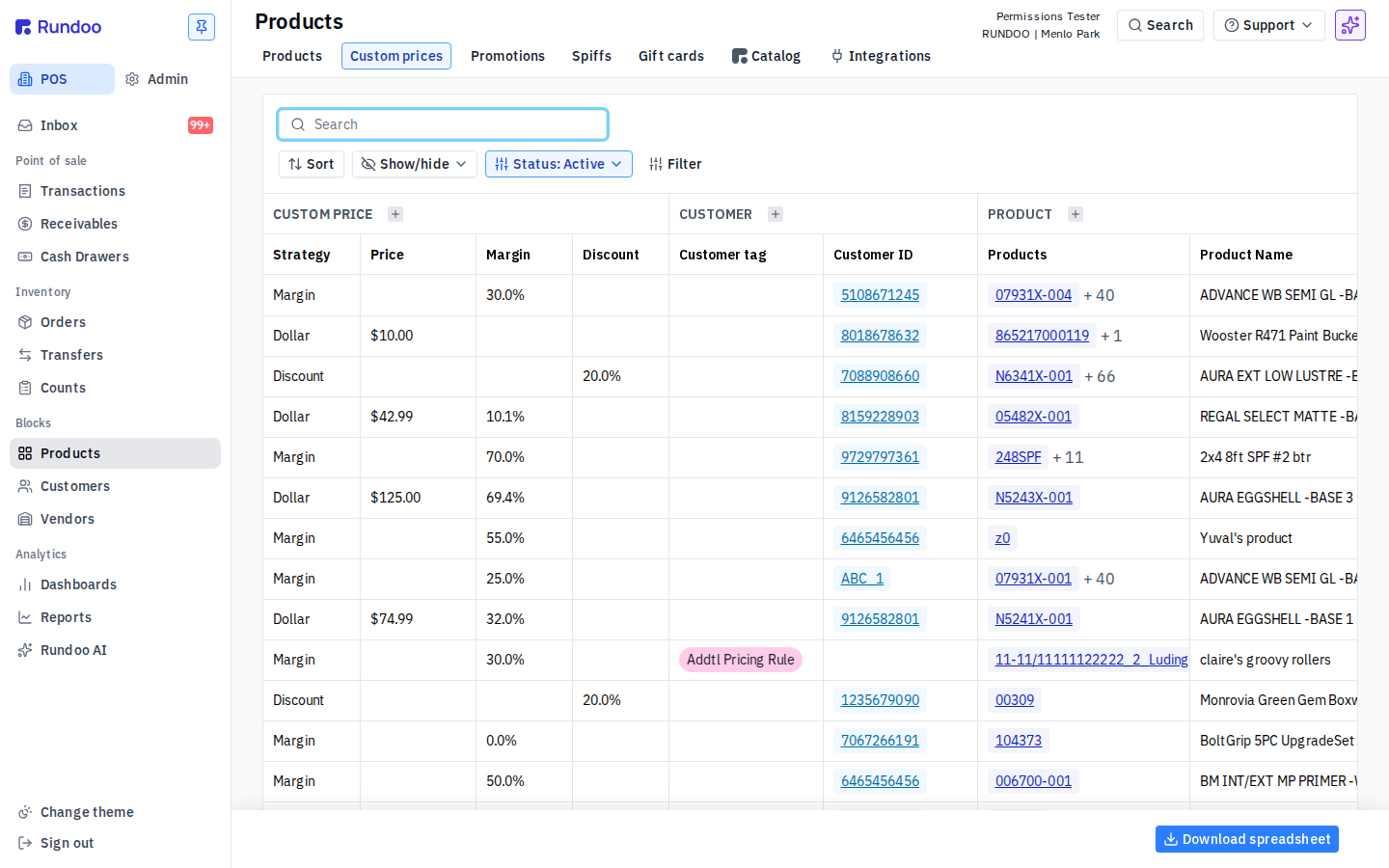Open product link 07931X-004
This screenshot has height=868, width=1389.
pyautogui.click(x=1033, y=295)
